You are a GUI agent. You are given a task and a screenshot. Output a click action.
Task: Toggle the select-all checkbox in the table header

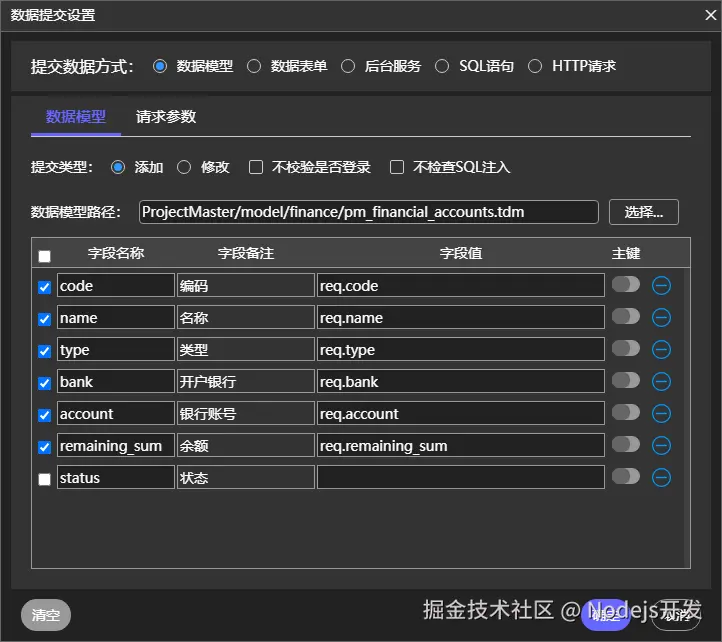(44, 256)
